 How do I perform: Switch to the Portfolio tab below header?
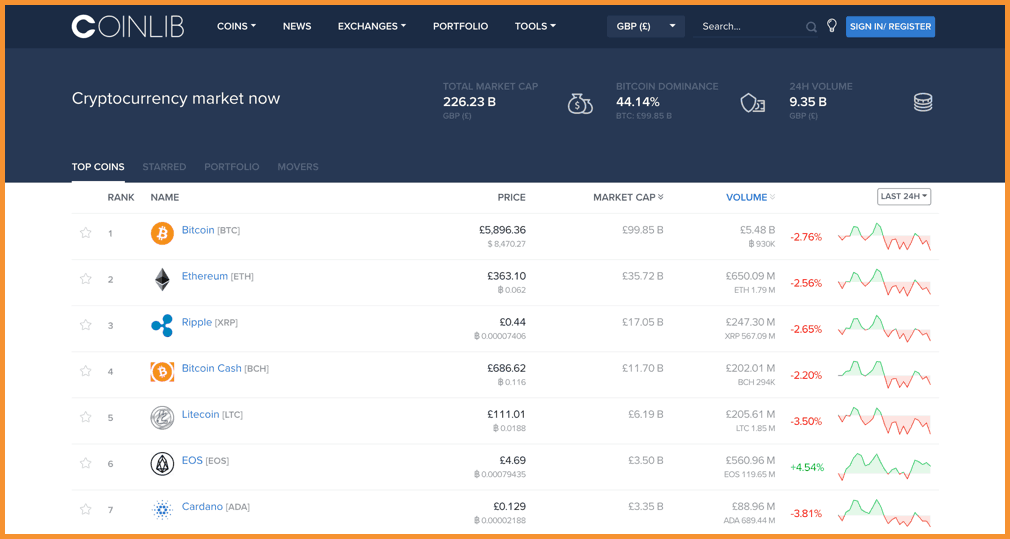(232, 167)
